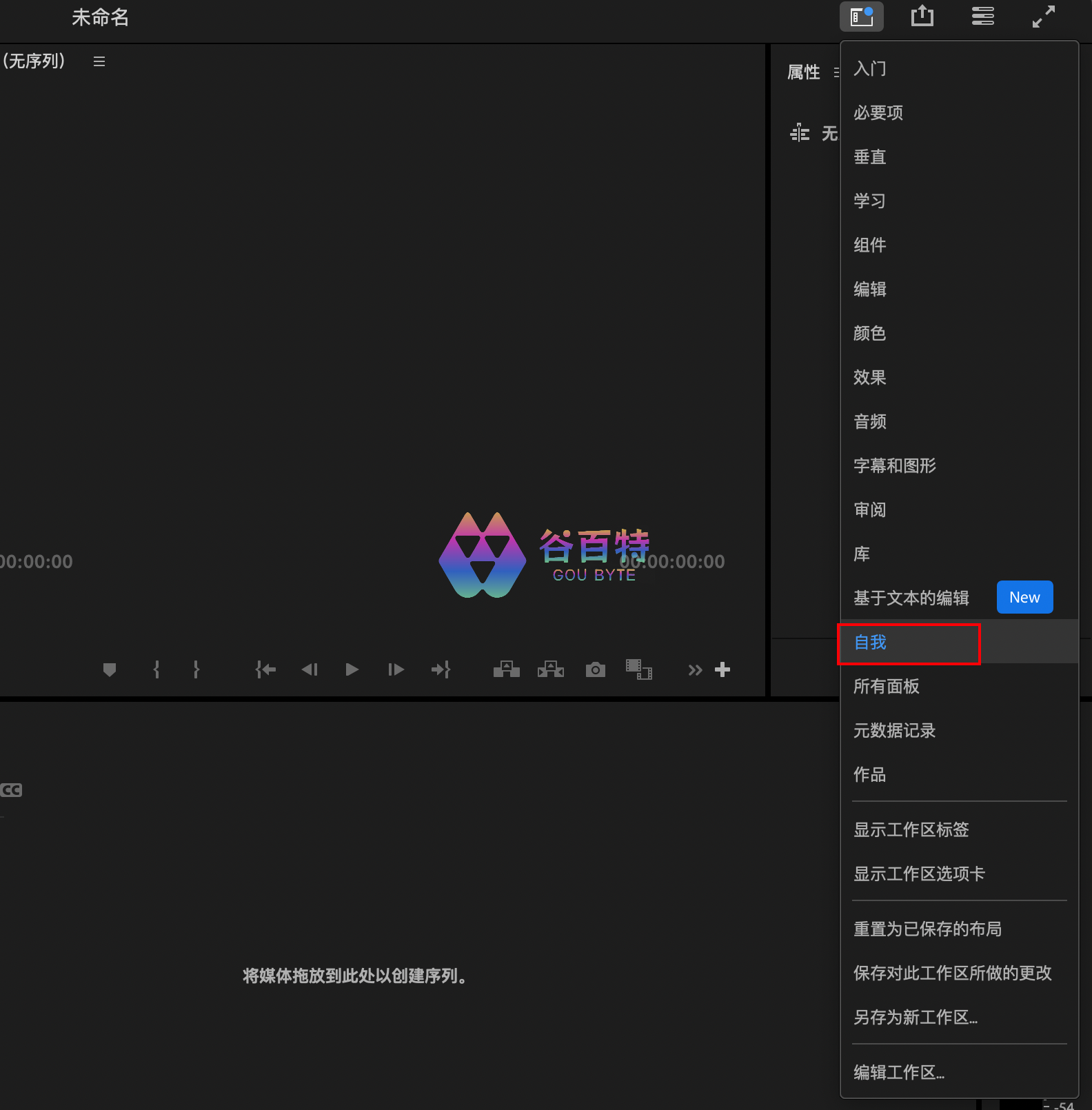Open the button editor plus icon
The height and width of the screenshot is (1110, 1092).
[722, 669]
